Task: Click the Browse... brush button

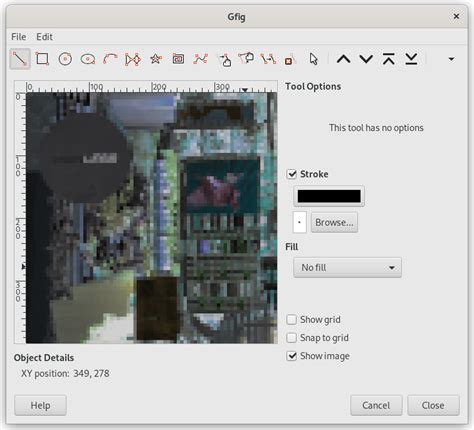Action: (x=334, y=222)
